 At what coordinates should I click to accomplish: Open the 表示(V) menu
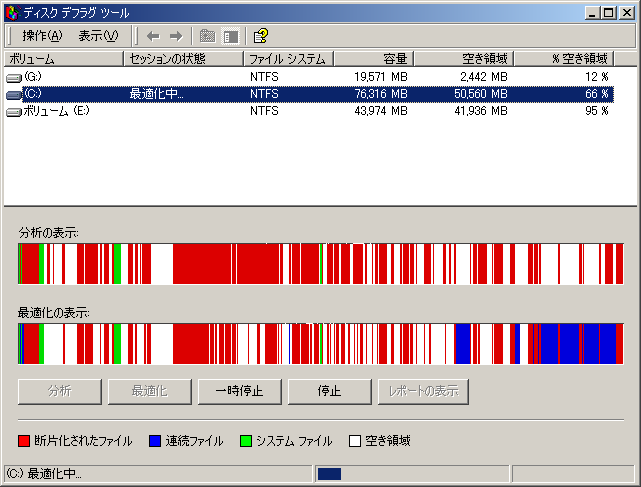coord(98,36)
